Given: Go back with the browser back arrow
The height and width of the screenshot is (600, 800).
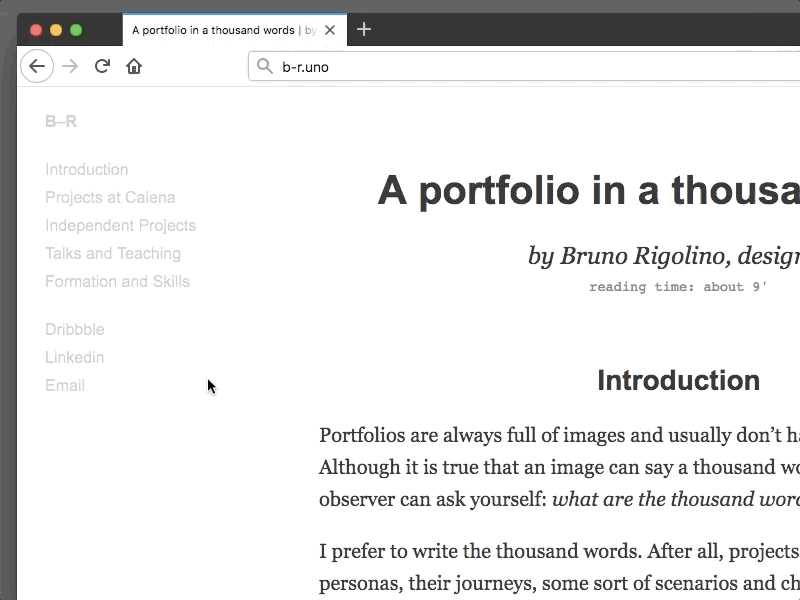Looking at the screenshot, I should [x=37, y=66].
